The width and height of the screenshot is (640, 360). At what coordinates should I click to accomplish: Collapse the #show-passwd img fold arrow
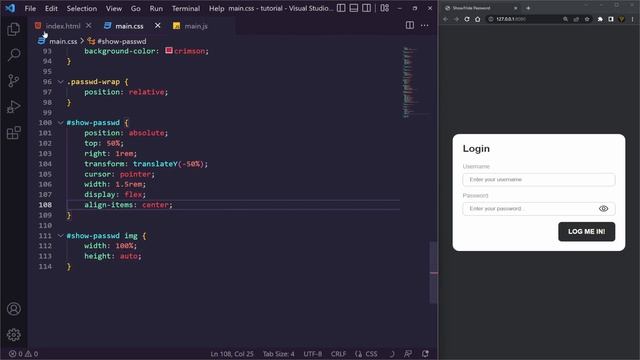(x=60, y=236)
